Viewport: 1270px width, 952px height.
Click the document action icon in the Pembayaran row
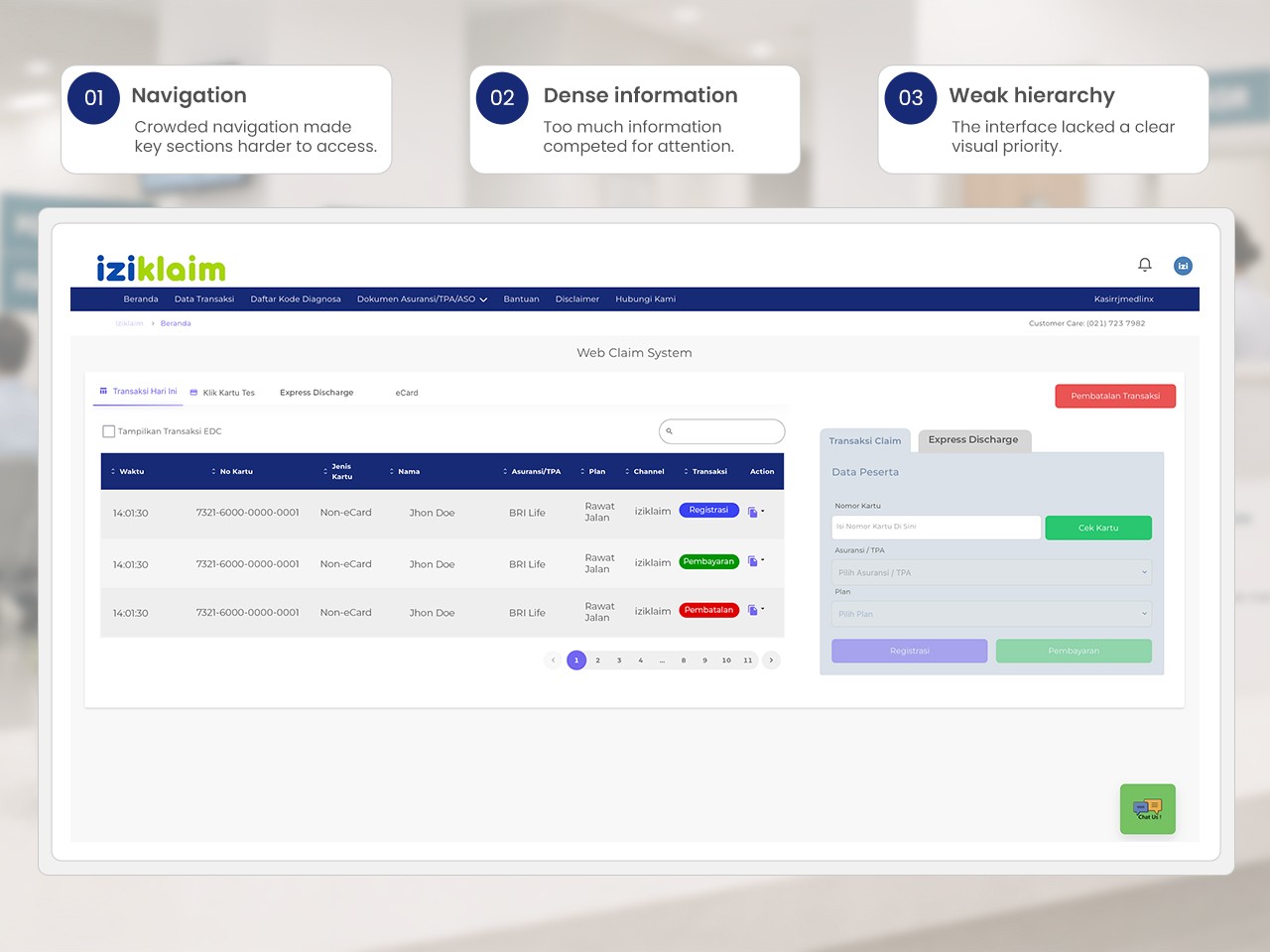(752, 561)
